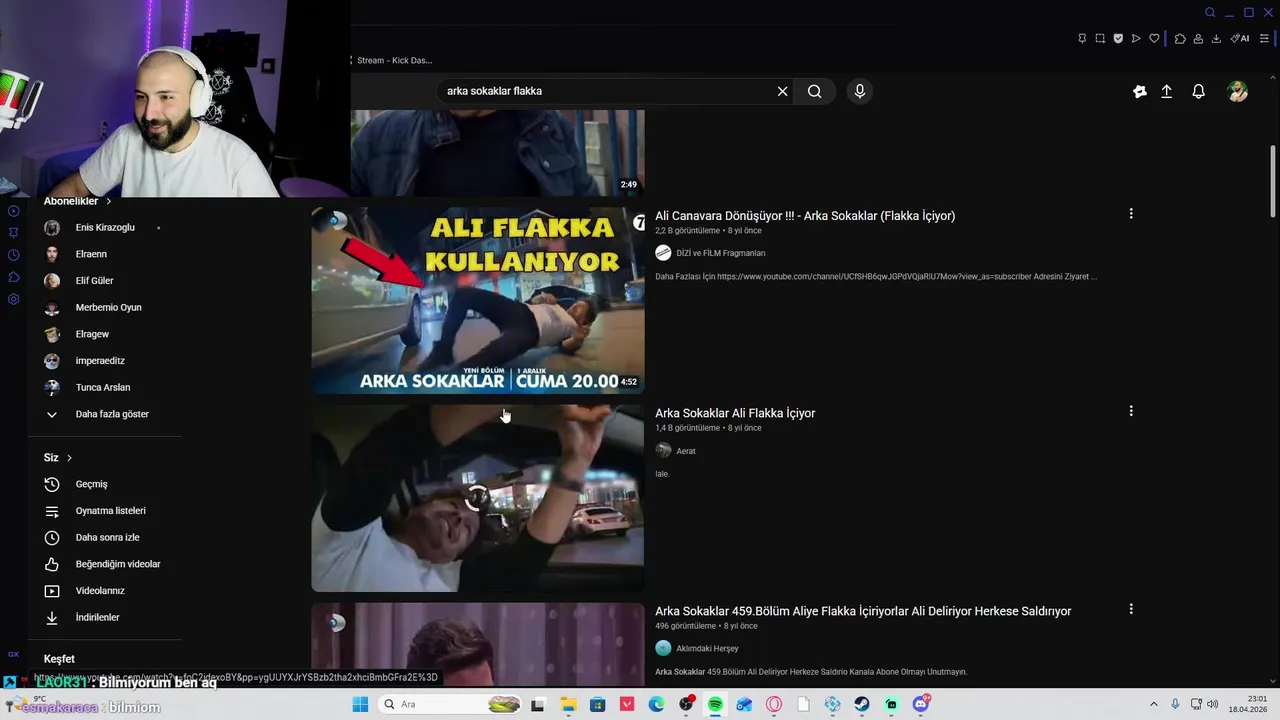This screenshot has height=720, width=1280.
Task: Play 'ALI FLAKKA KULLANIYOR' thumbnail video
Action: click(x=477, y=300)
